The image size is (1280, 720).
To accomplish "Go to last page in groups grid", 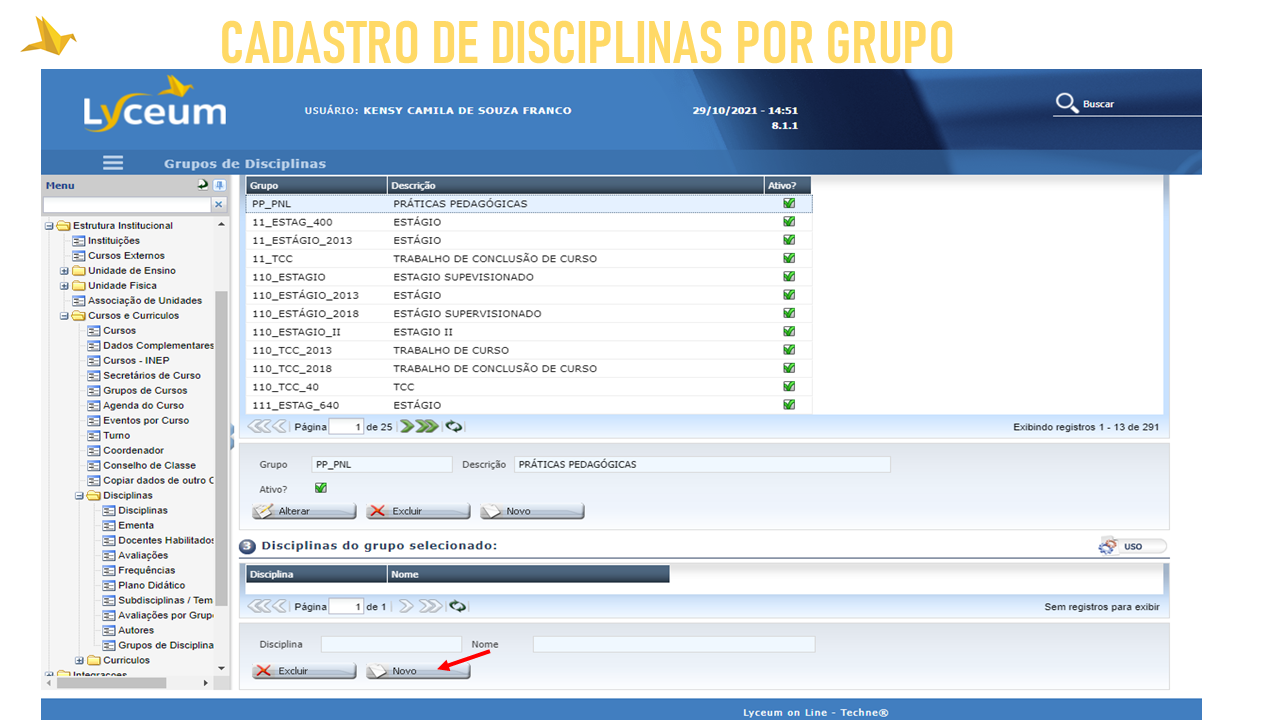I will pyautogui.click(x=428, y=426).
